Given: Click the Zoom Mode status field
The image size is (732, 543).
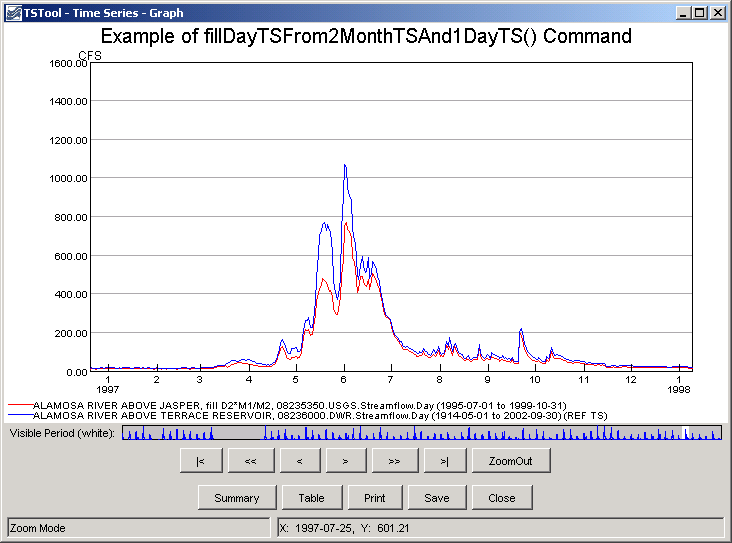Looking at the screenshot, I should click(139, 528).
